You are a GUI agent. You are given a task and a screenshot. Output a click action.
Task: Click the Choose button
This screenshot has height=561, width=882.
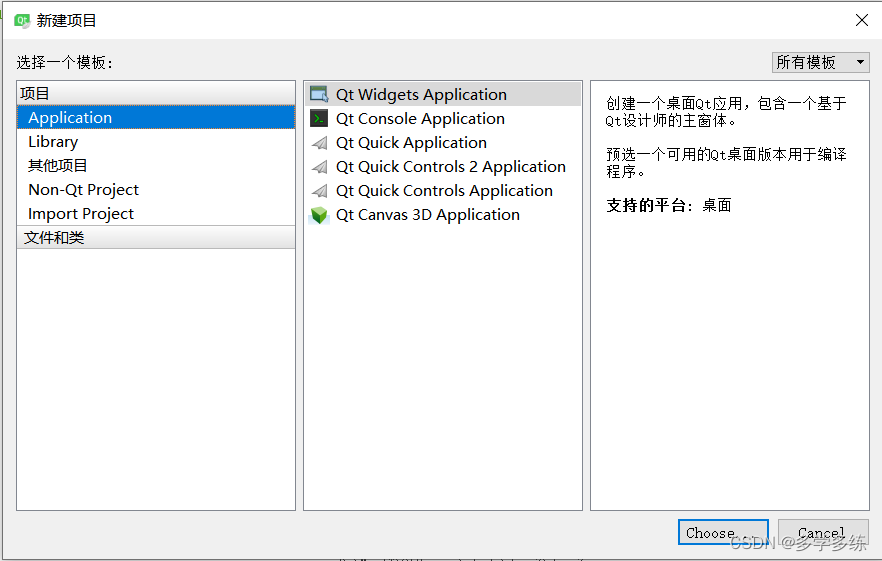tap(723, 532)
